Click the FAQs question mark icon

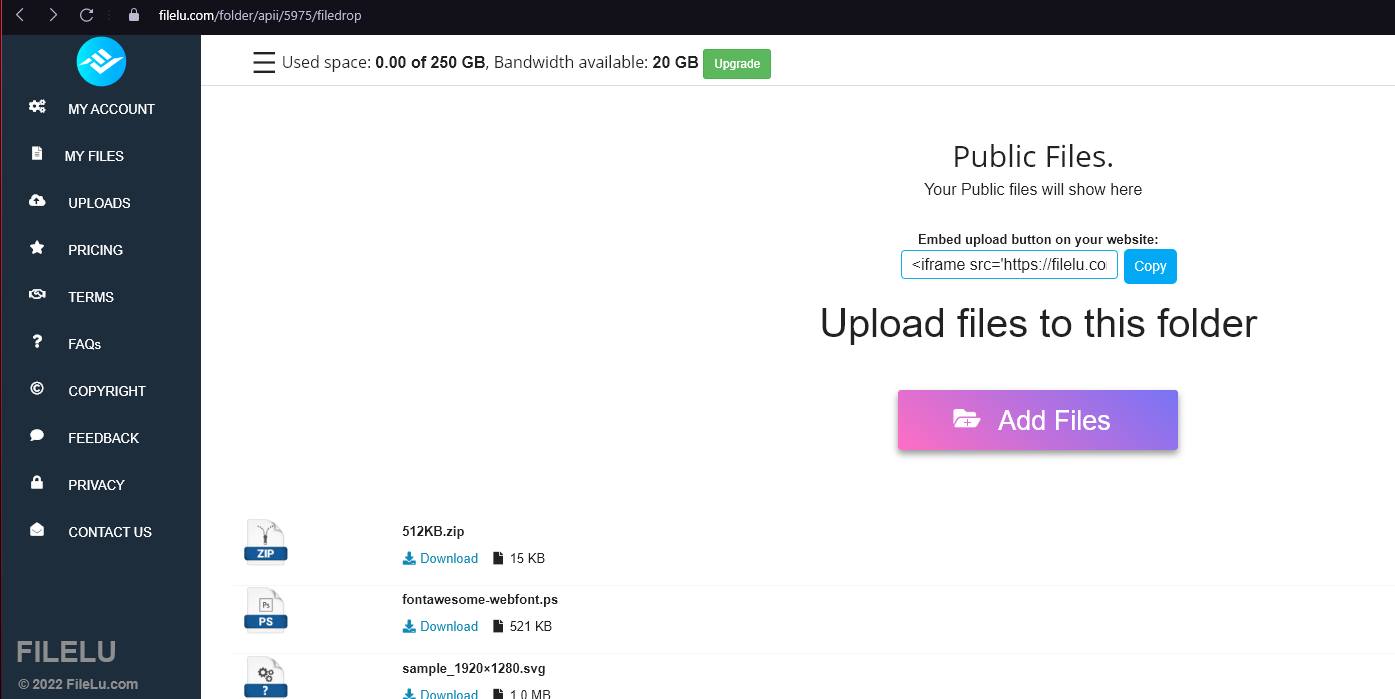click(x=37, y=342)
